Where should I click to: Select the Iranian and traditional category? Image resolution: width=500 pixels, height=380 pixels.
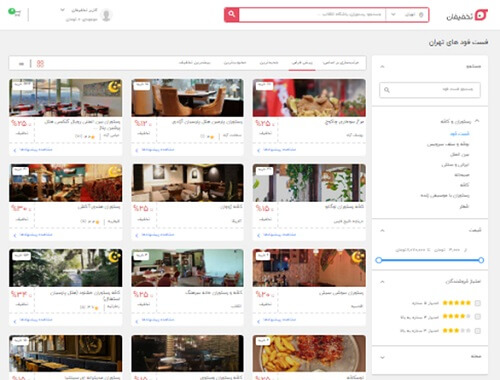(455, 165)
